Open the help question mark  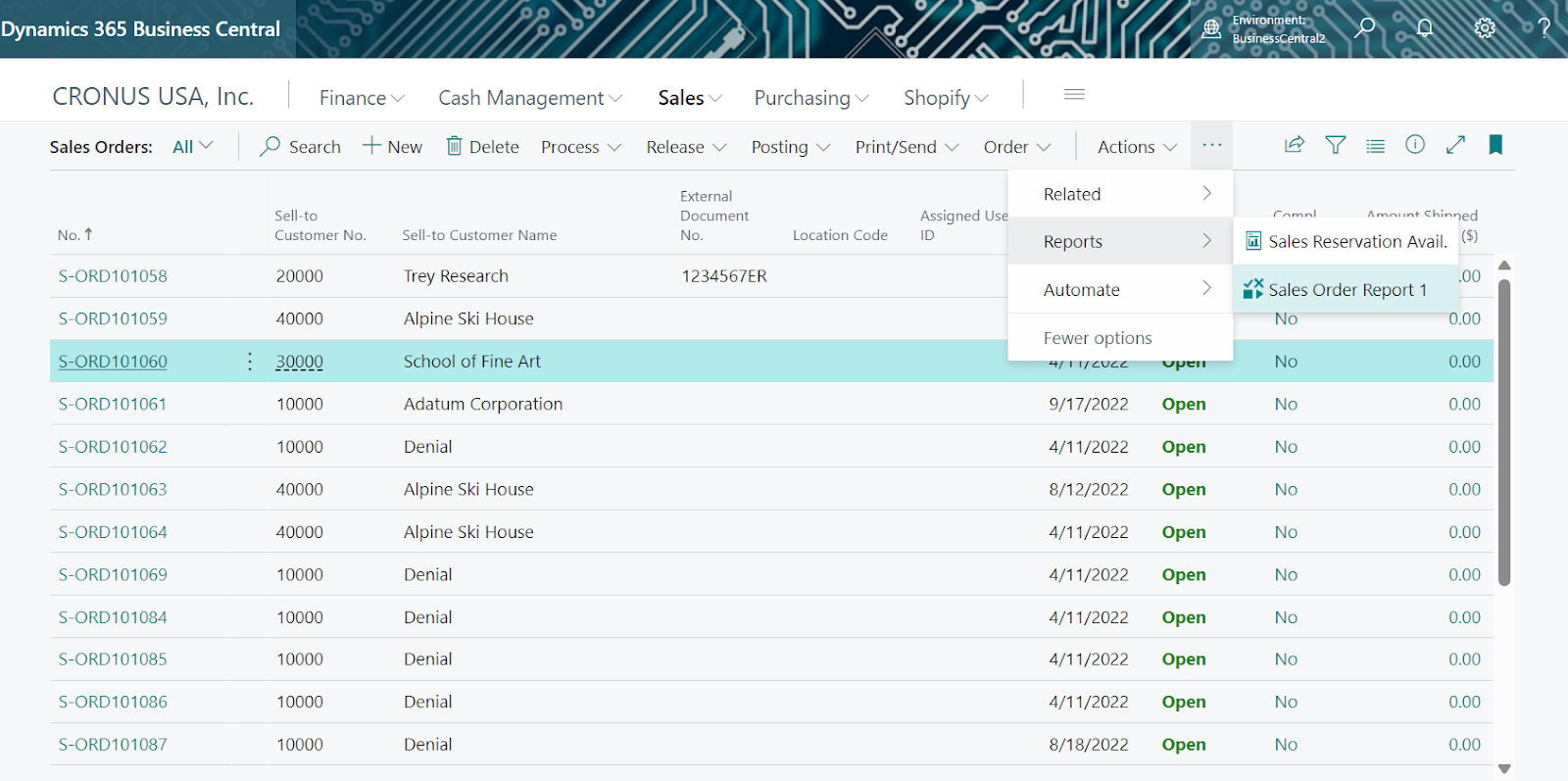[1544, 27]
